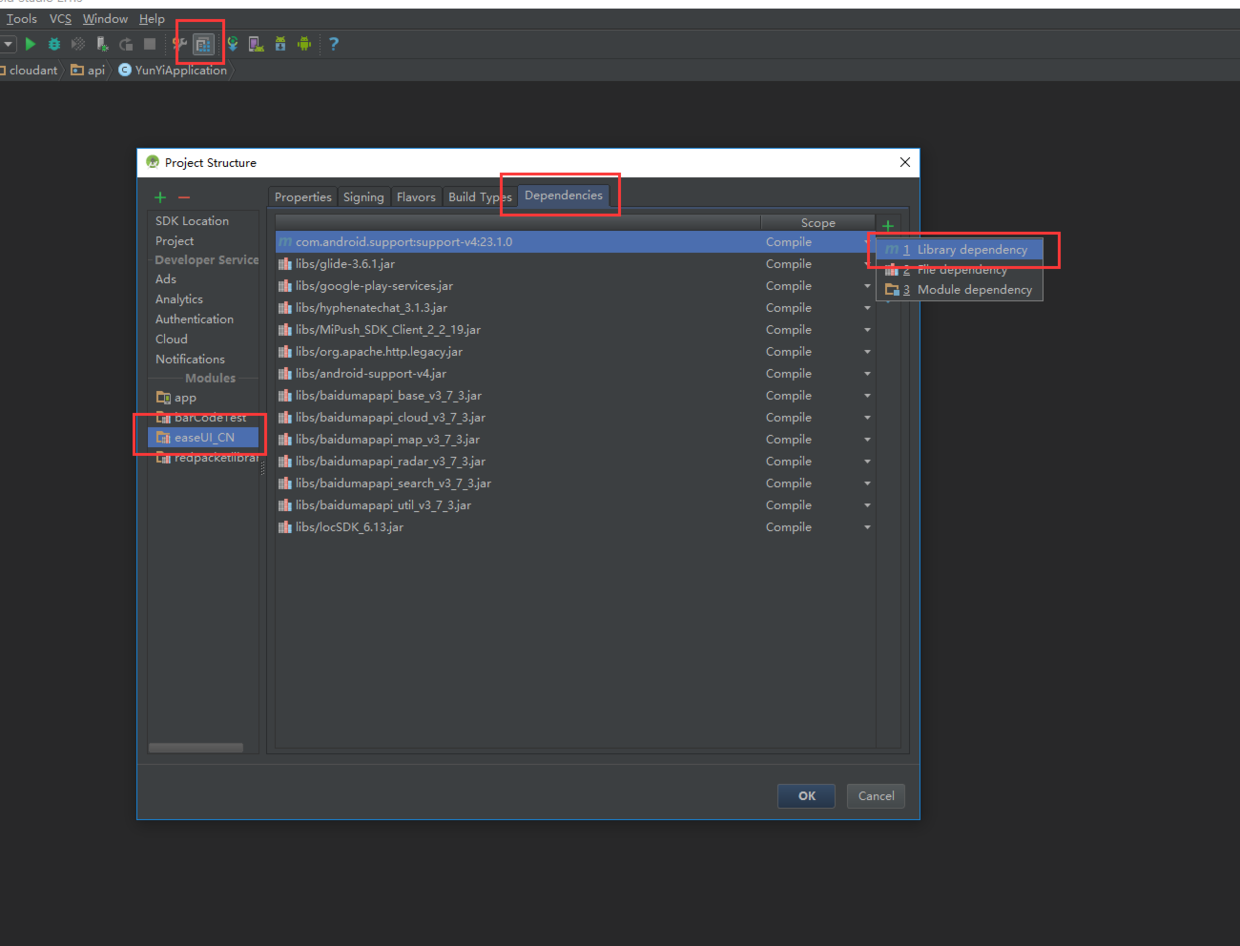1240x946 pixels.
Task: Select libs/baidumapapi_search_v3_7_3.jar row
Action: 575,483
